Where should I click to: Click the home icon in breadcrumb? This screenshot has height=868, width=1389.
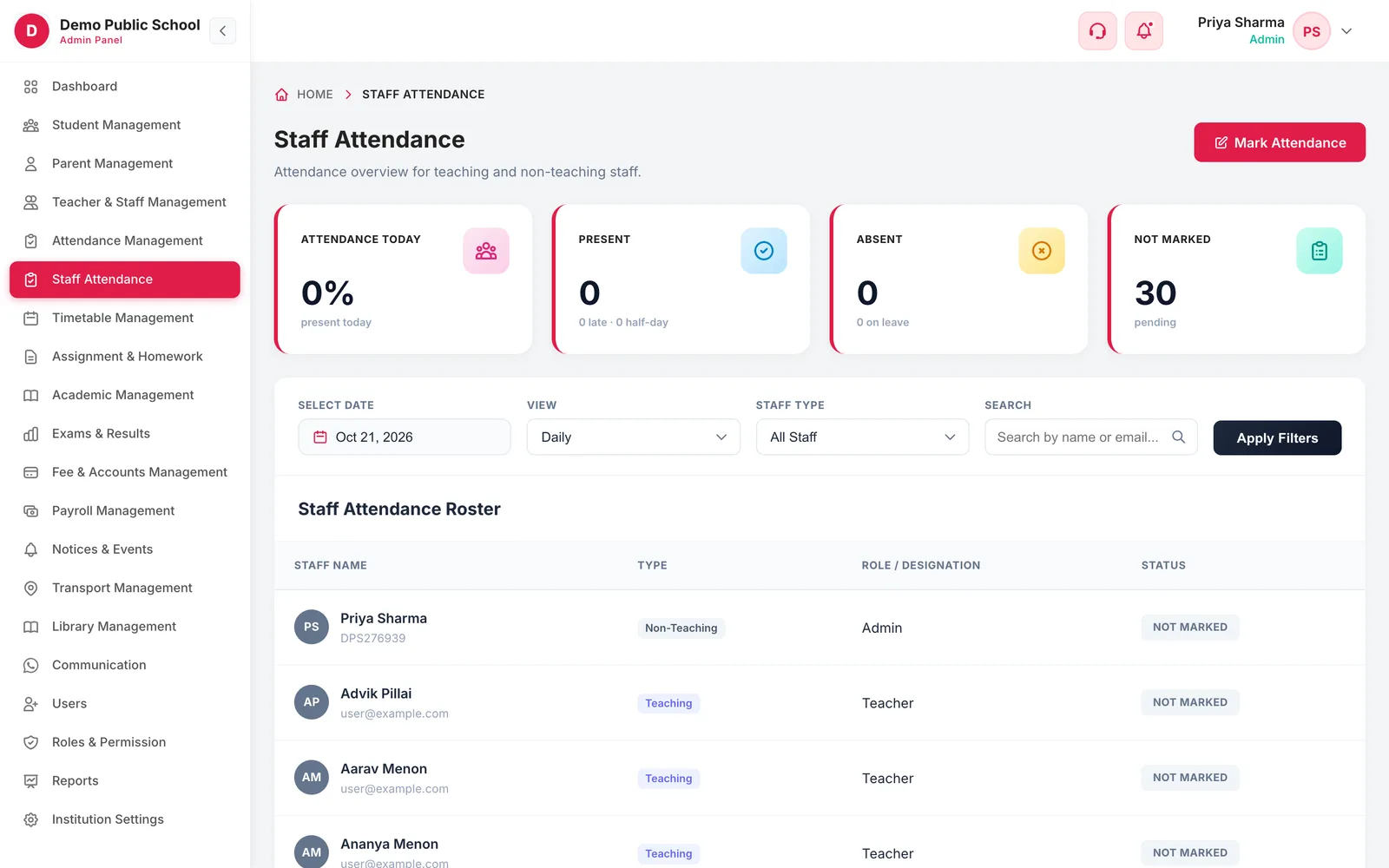tap(281, 95)
